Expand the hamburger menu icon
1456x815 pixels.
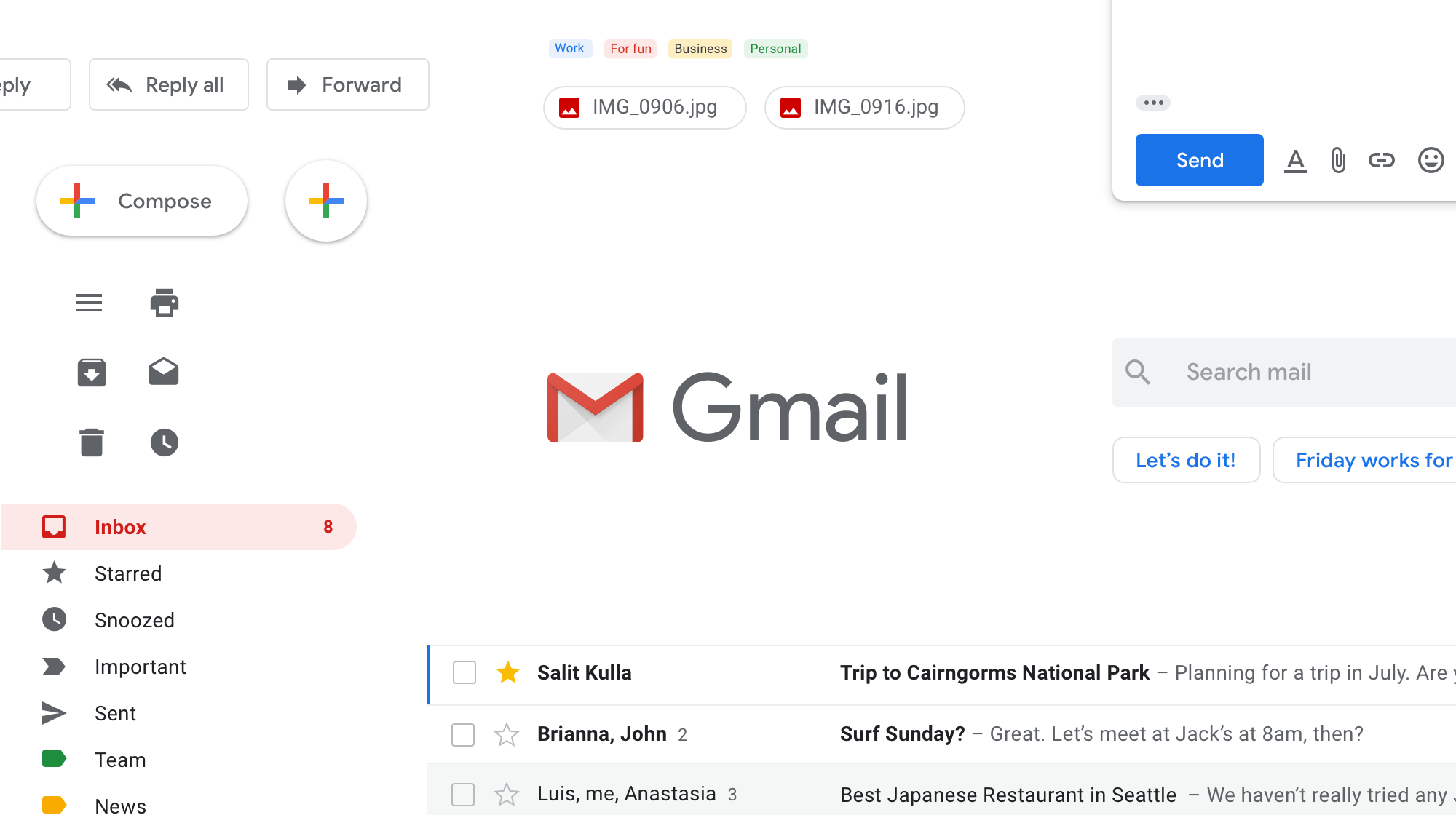coord(88,303)
